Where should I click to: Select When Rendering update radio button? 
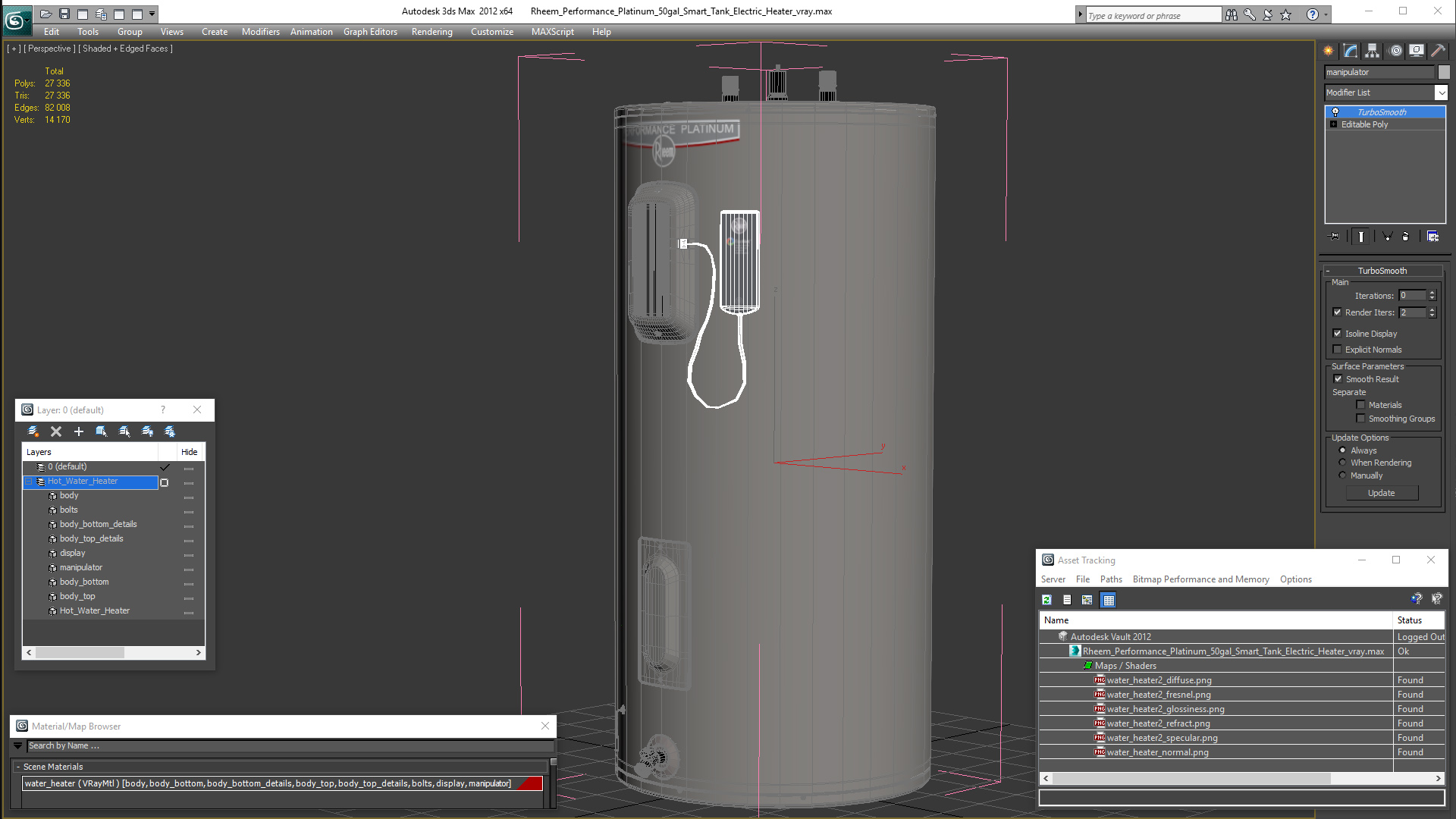[x=1343, y=462]
